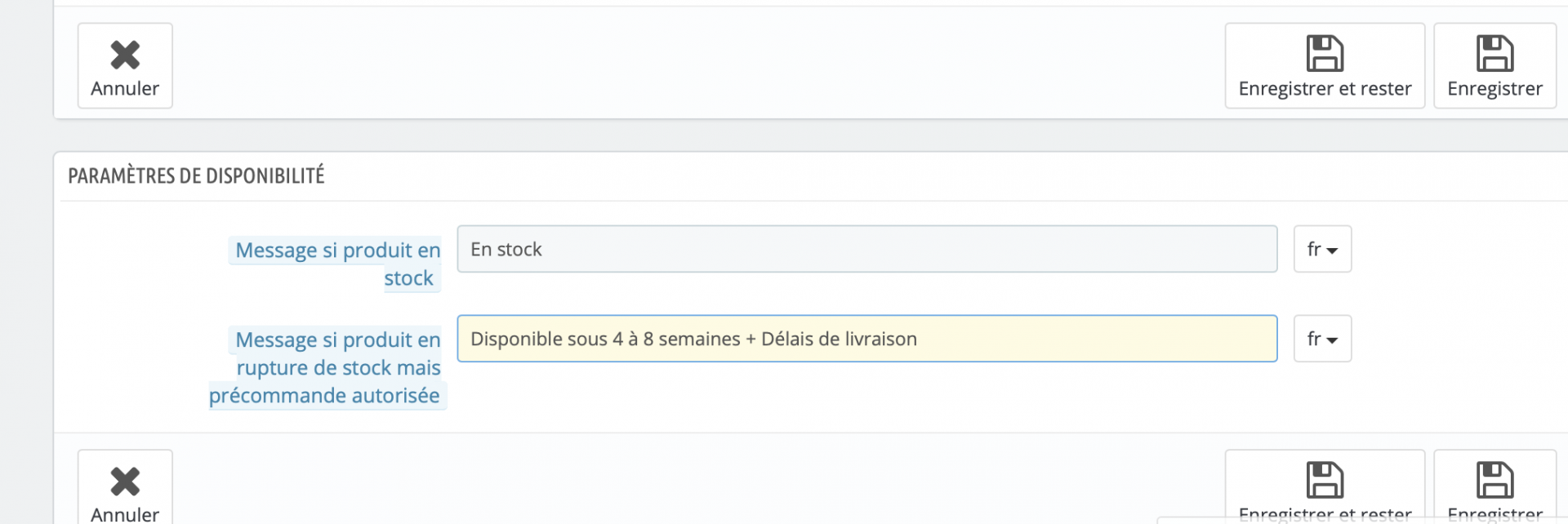Save availability settings using lower Enregistrer text
Image resolution: width=1568 pixels, height=524 pixels.
[1494, 514]
